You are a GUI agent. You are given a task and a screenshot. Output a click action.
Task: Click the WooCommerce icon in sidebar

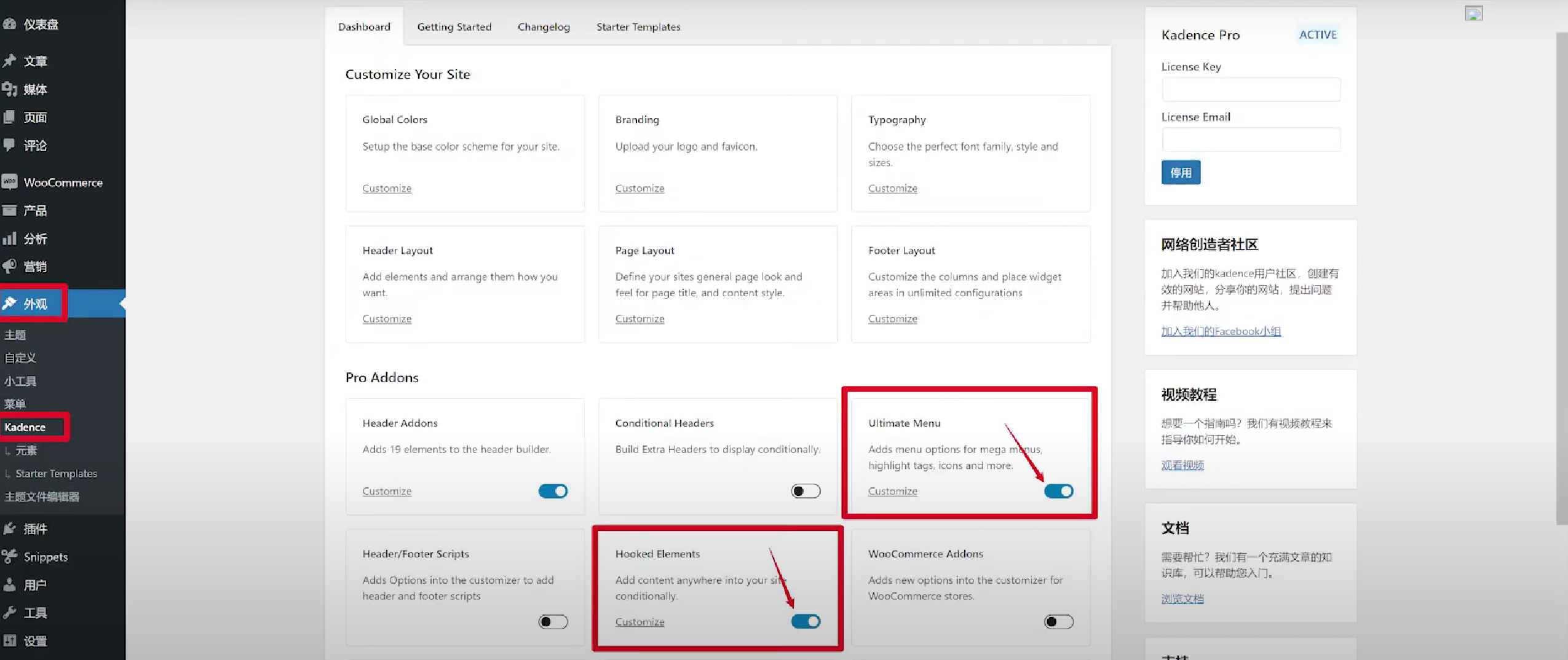(x=10, y=182)
